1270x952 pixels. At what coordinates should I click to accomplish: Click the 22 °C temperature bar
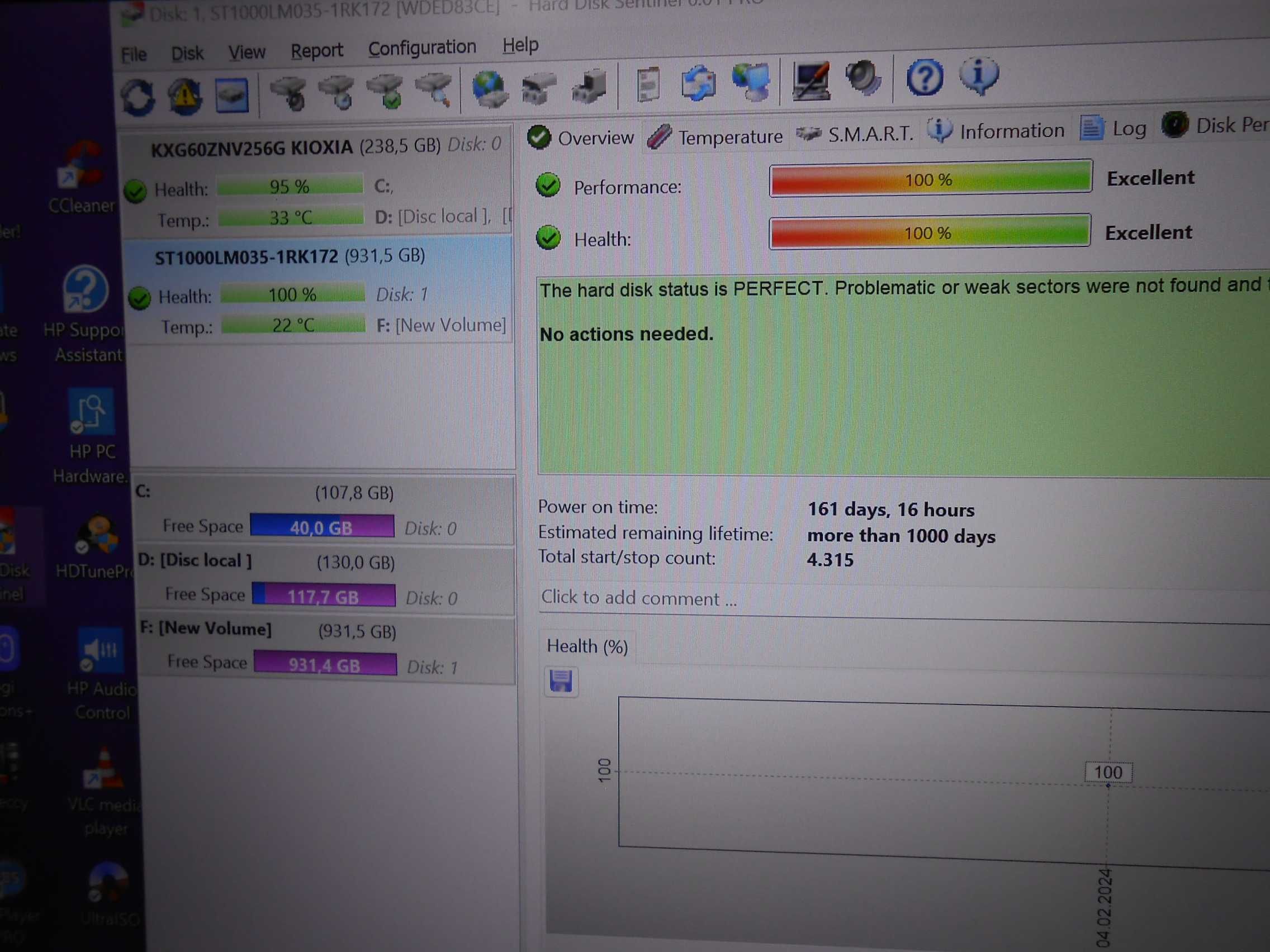[x=293, y=325]
